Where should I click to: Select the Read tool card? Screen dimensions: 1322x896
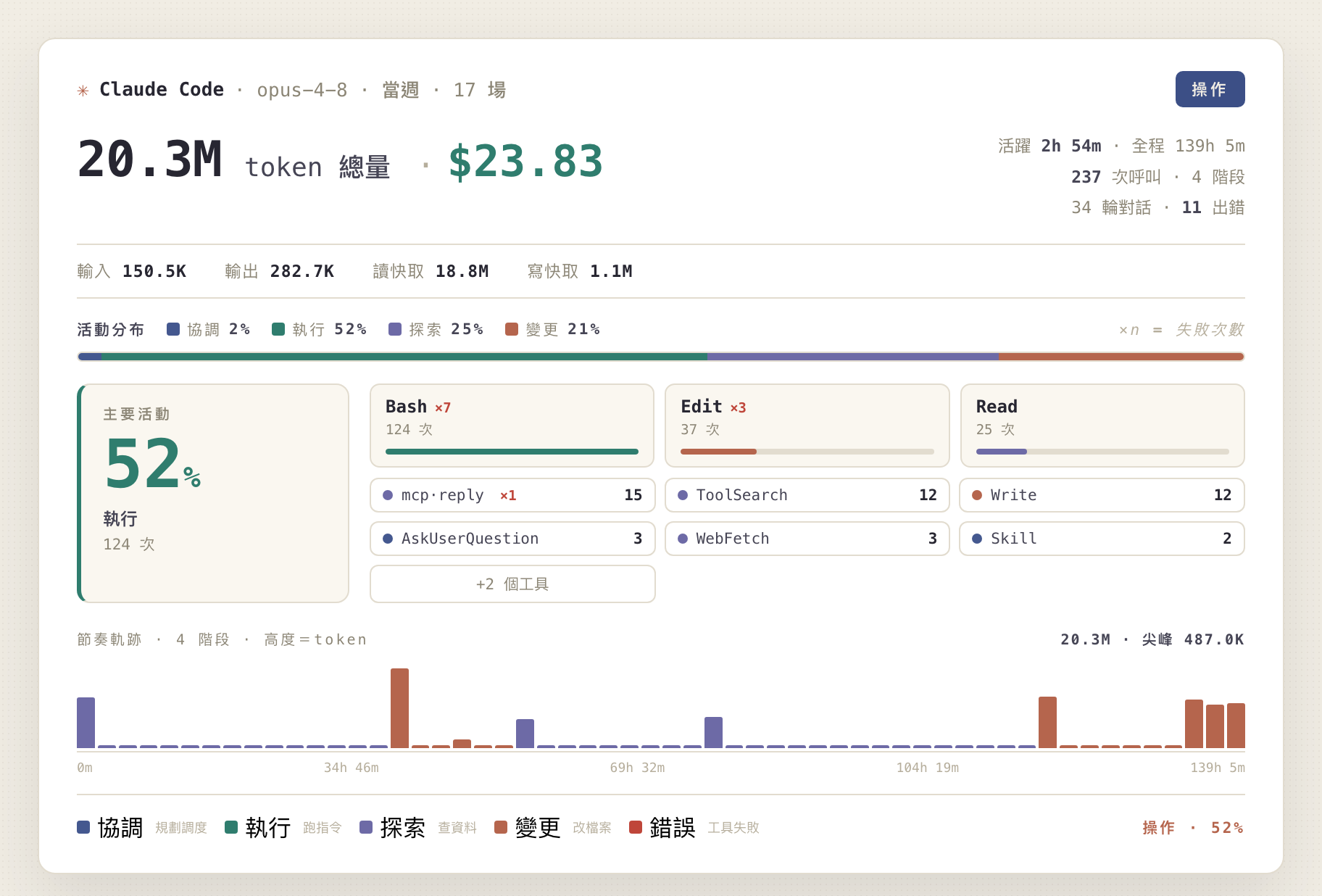coord(1102,426)
